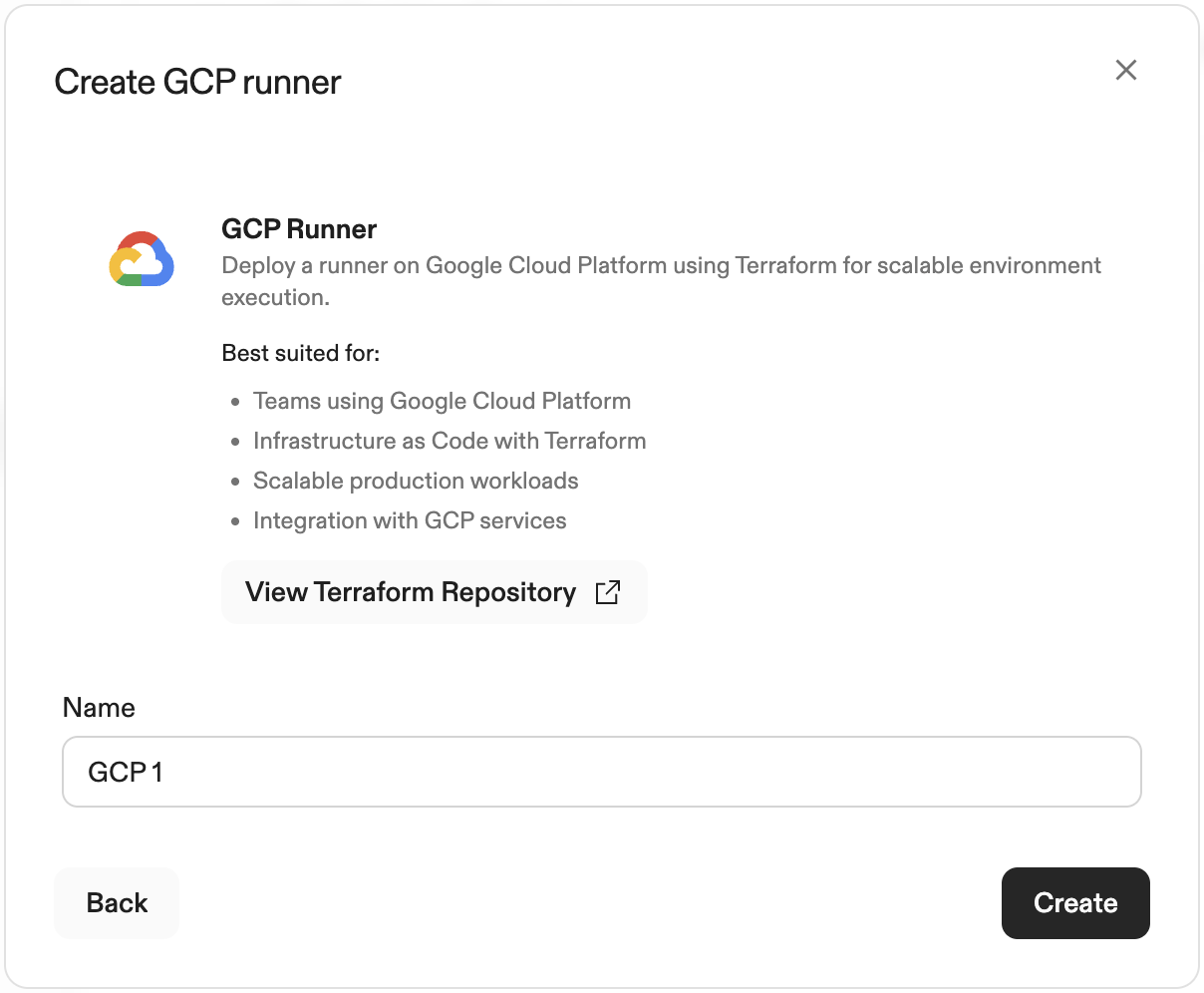Create the GCP runner

point(1075,903)
